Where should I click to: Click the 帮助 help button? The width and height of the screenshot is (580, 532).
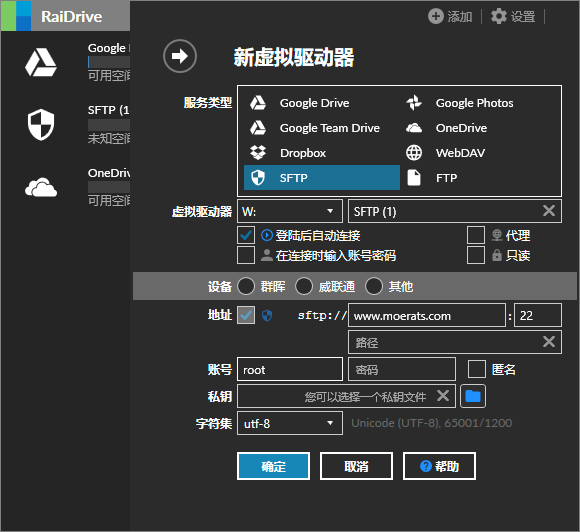[439, 466]
